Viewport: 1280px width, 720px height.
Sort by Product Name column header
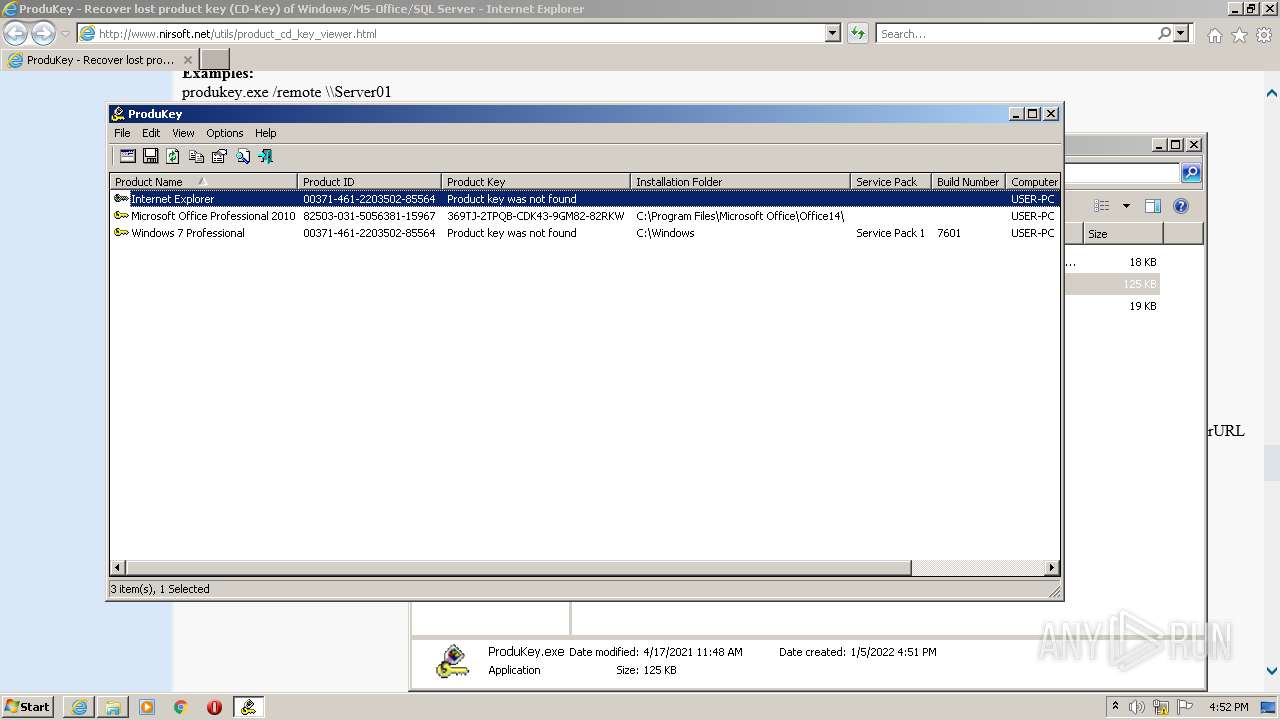(204, 182)
